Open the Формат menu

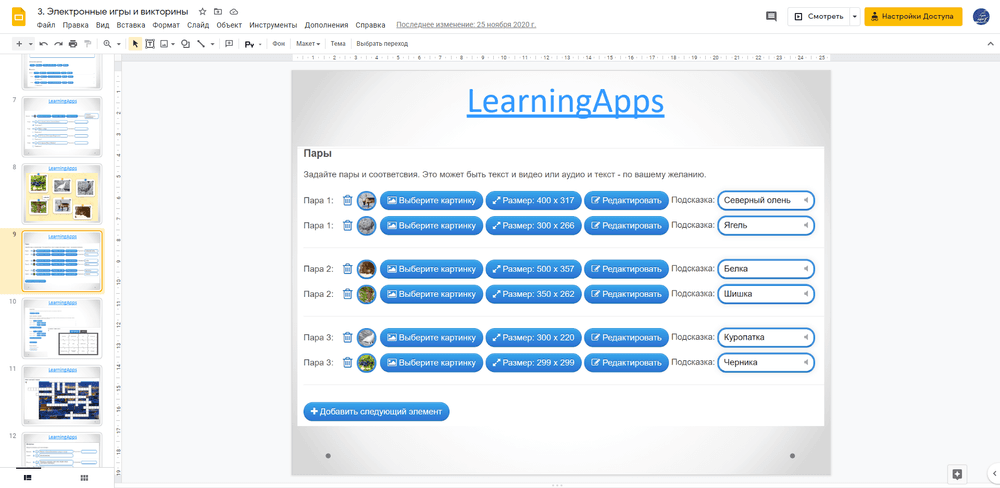[166, 26]
